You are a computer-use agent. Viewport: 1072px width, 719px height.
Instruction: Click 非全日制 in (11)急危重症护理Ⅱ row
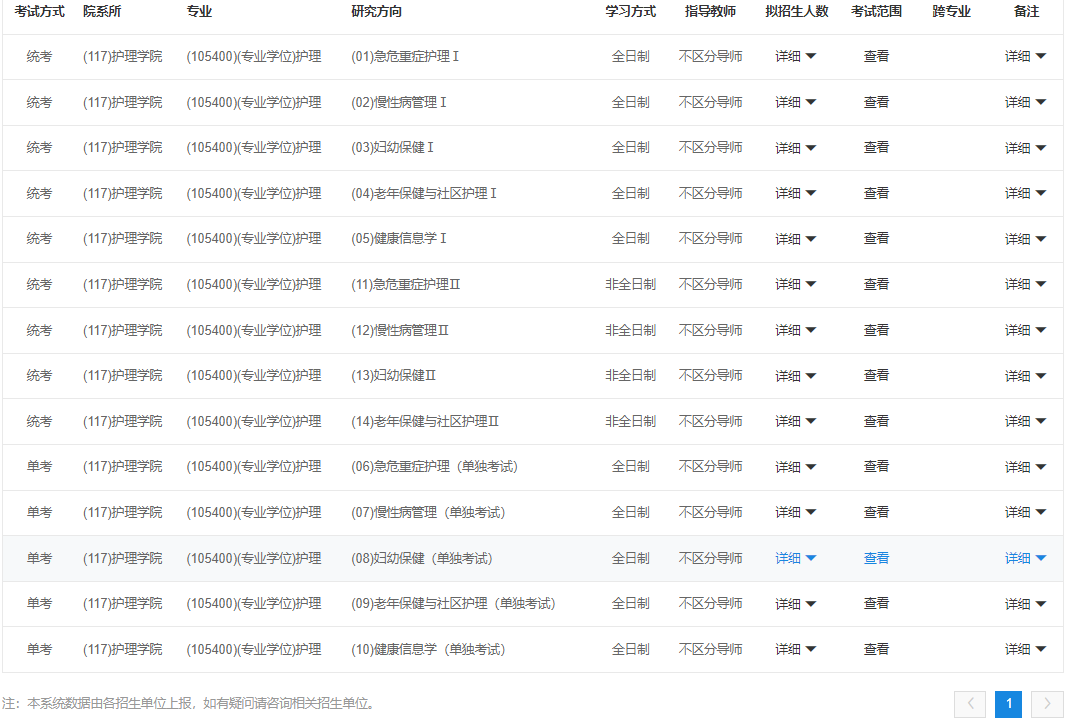pyautogui.click(x=630, y=284)
